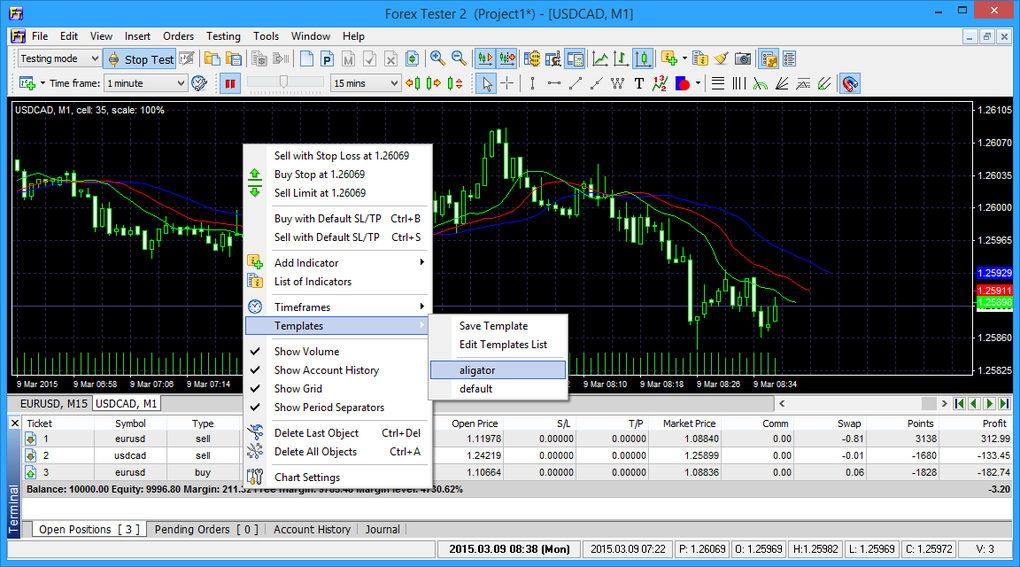The height and width of the screenshot is (567, 1020).
Task: Pause the test with the red pause button
Action: coord(230,83)
